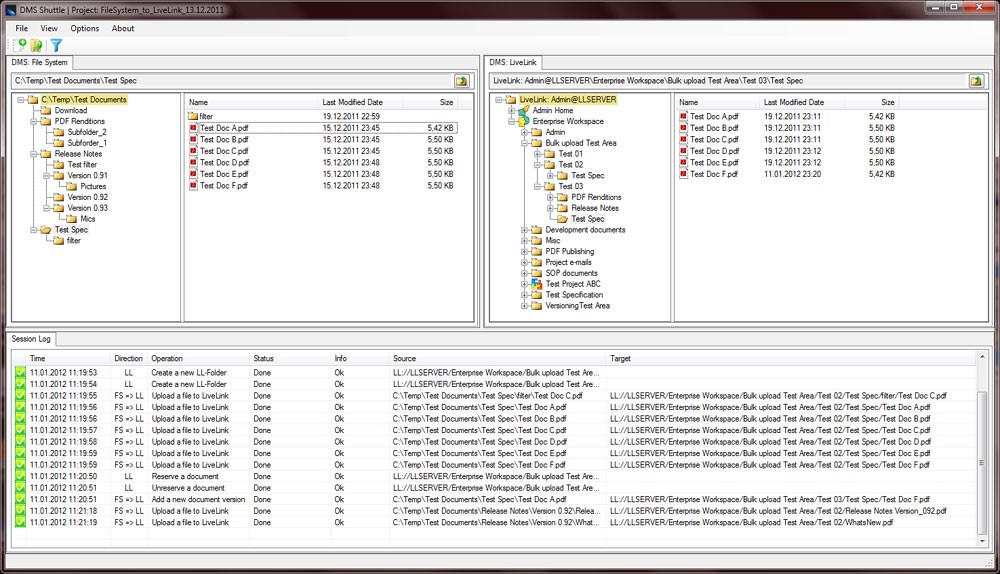Click the Download folder icon in the tree
This screenshot has height=574, width=1000.
point(46,110)
